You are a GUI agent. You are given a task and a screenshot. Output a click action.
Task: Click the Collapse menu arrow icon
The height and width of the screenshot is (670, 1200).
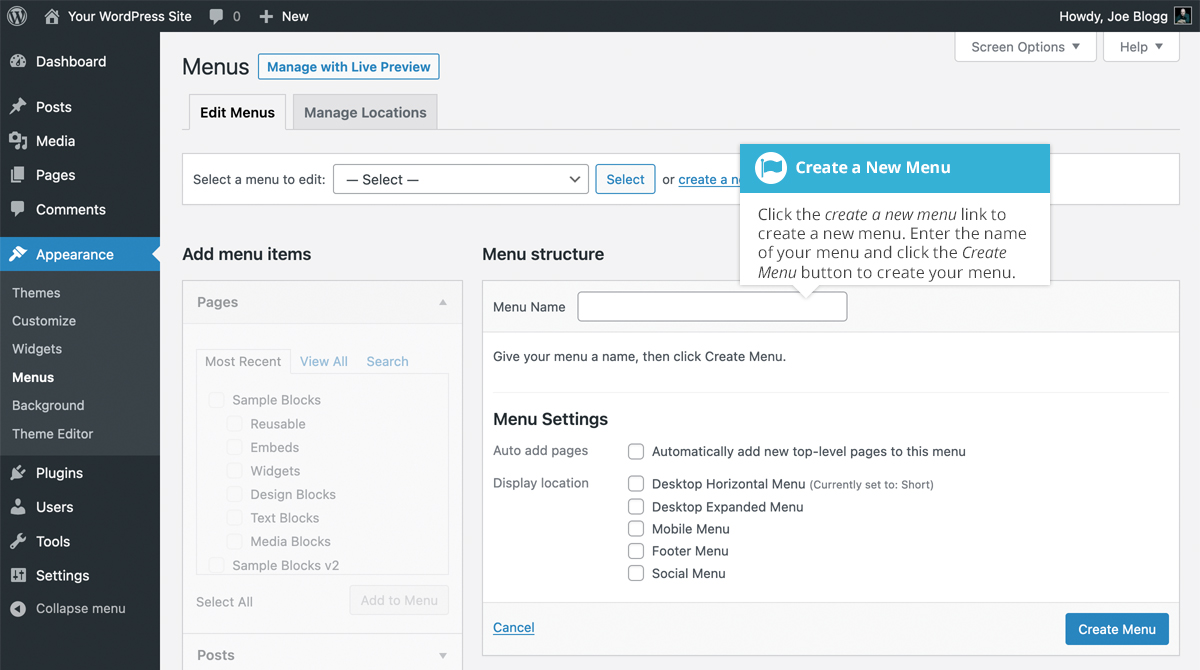(18, 608)
